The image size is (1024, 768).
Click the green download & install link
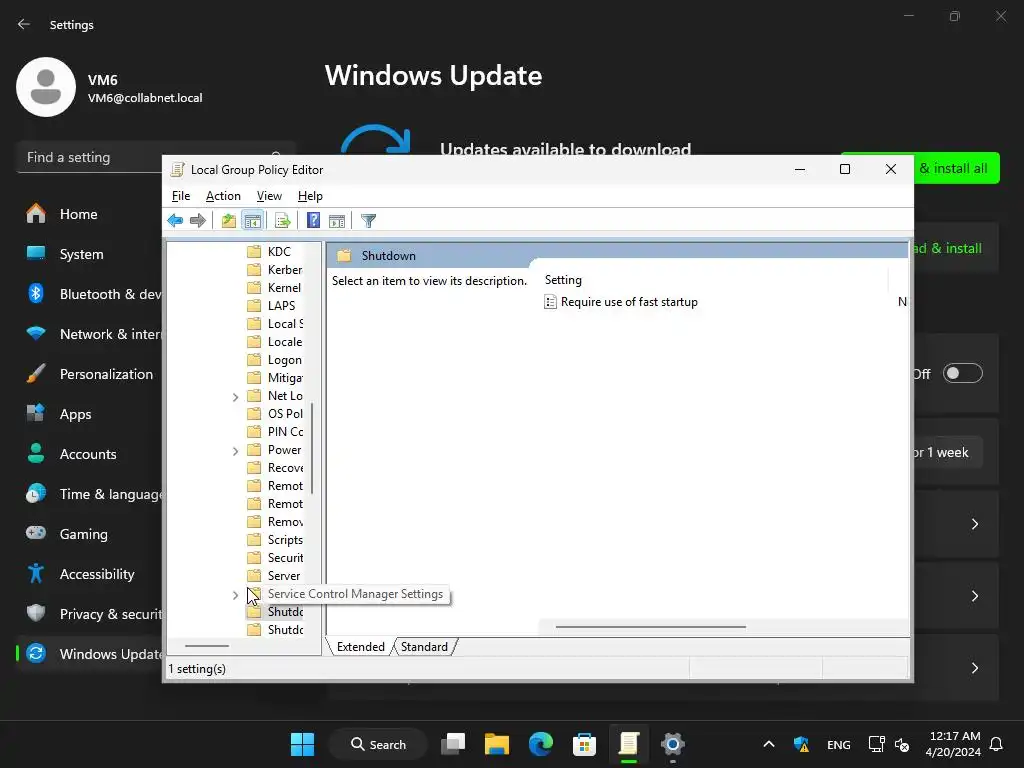click(948, 248)
